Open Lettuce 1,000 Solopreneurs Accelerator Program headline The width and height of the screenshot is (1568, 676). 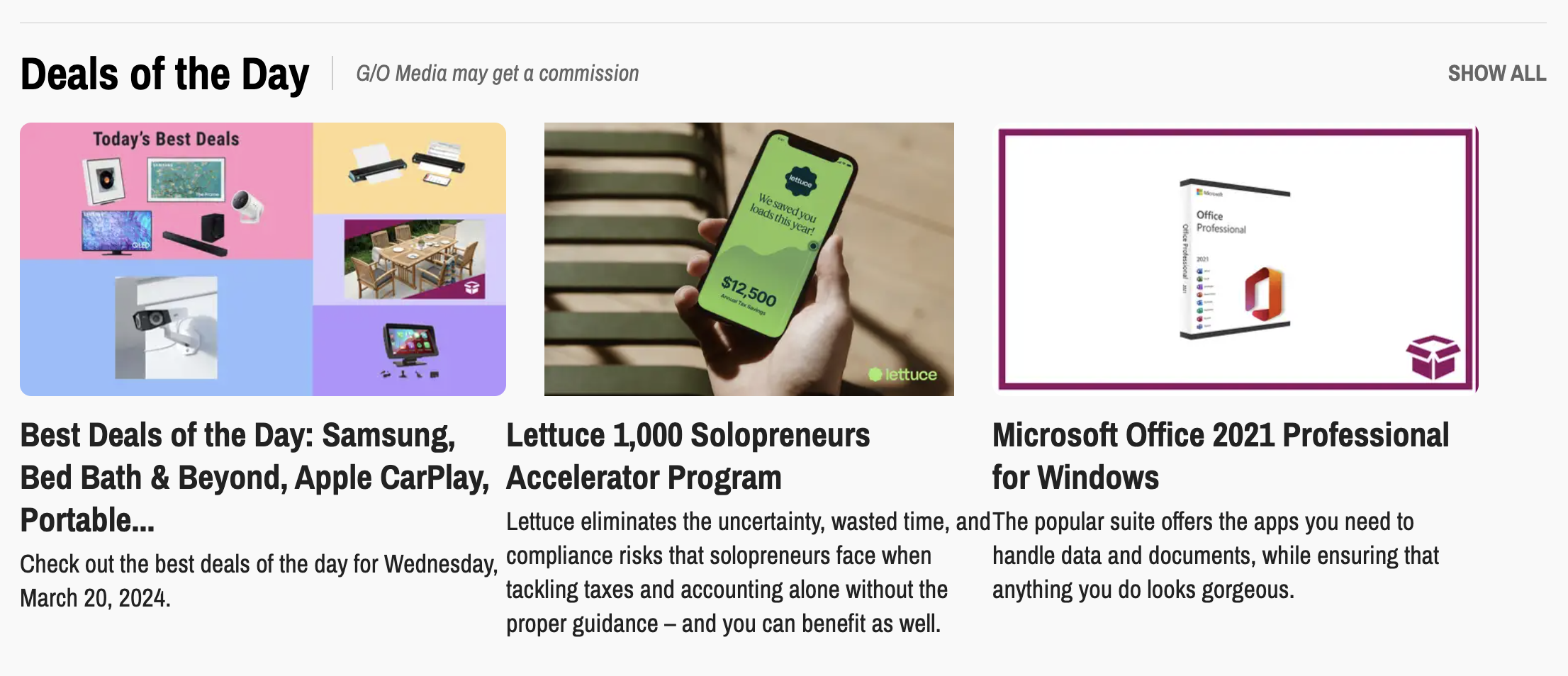pyautogui.click(x=688, y=456)
